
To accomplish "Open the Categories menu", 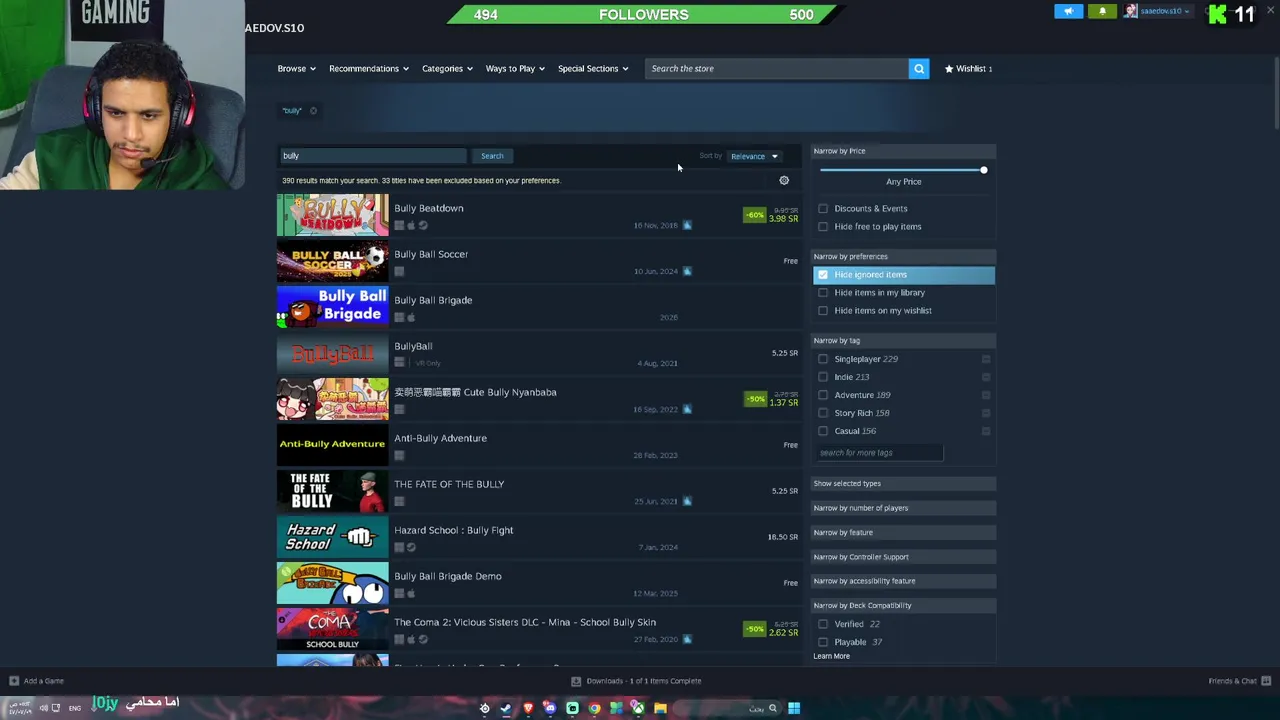I will click(447, 69).
